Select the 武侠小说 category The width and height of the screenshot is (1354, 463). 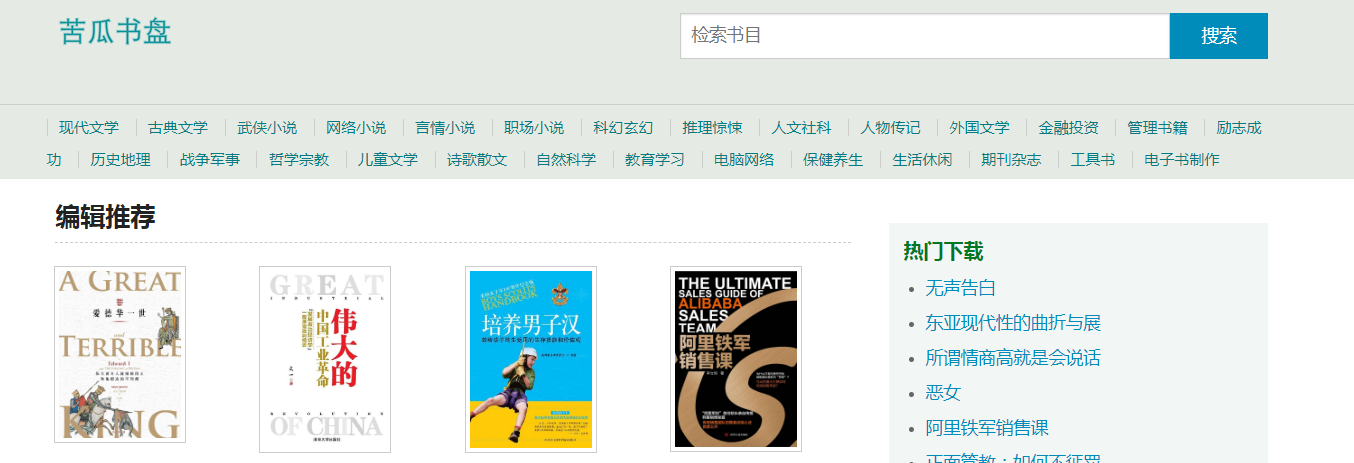click(267, 128)
